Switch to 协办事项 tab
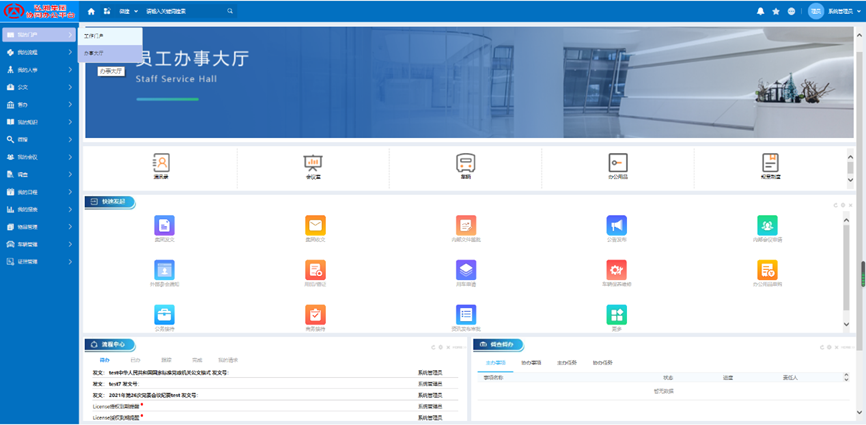 (531, 363)
